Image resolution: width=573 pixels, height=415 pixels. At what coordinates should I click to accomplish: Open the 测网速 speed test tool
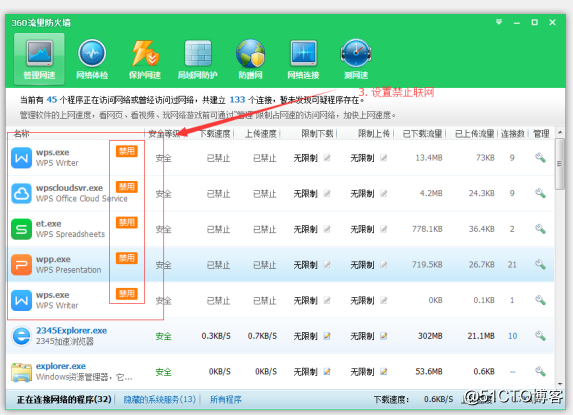click(x=356, y=59)
